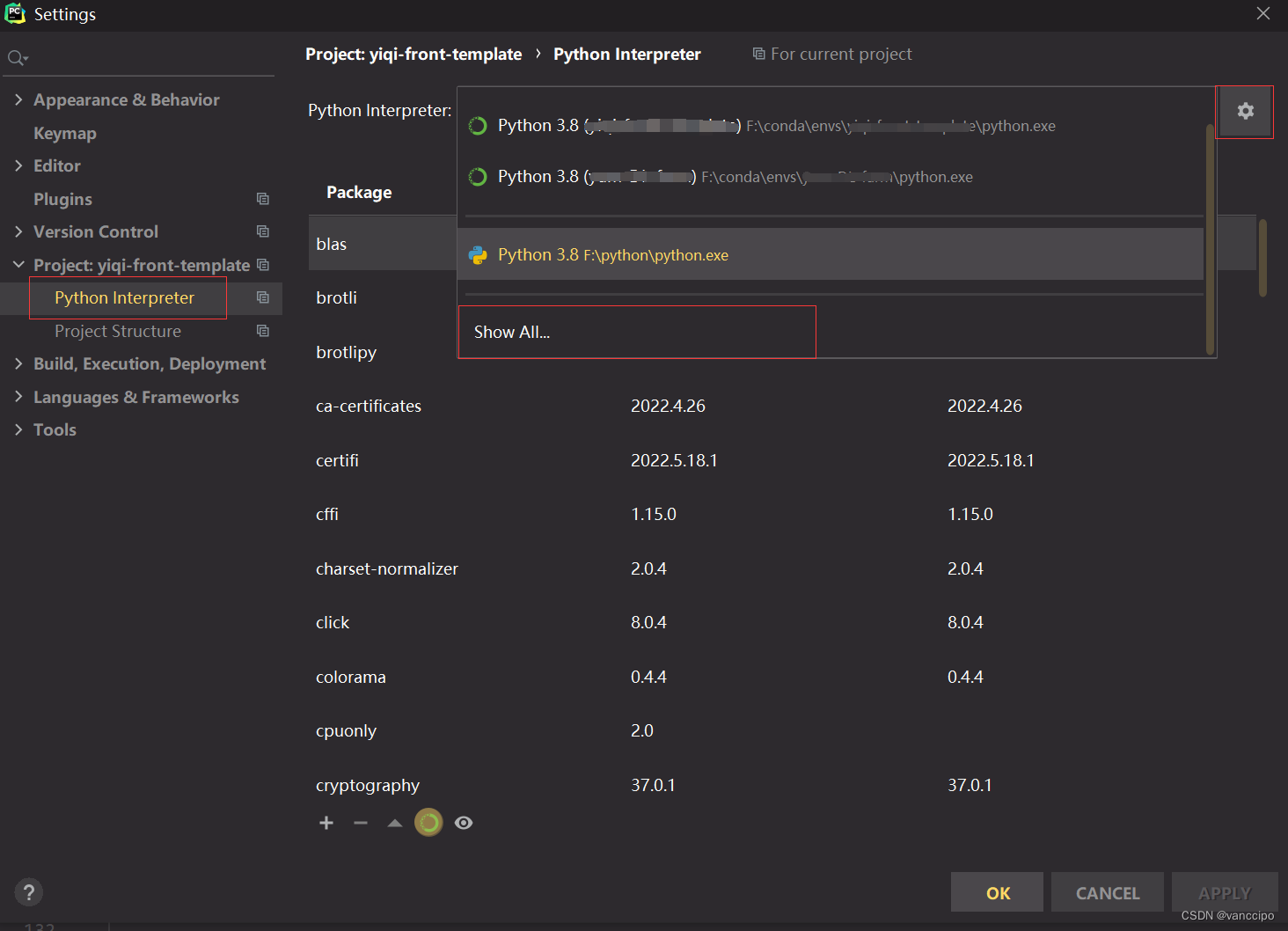Collapse the Project: yiqi-front-template section

[18, 265]
